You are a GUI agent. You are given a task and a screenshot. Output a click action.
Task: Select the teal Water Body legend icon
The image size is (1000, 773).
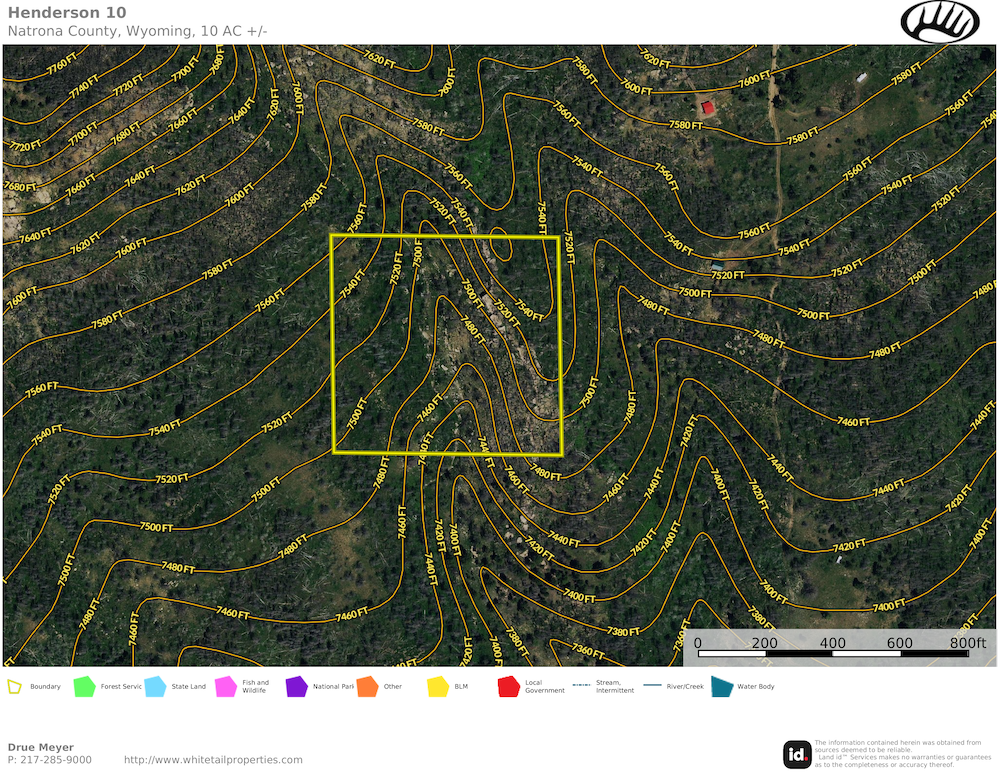[x=721, y=687]
